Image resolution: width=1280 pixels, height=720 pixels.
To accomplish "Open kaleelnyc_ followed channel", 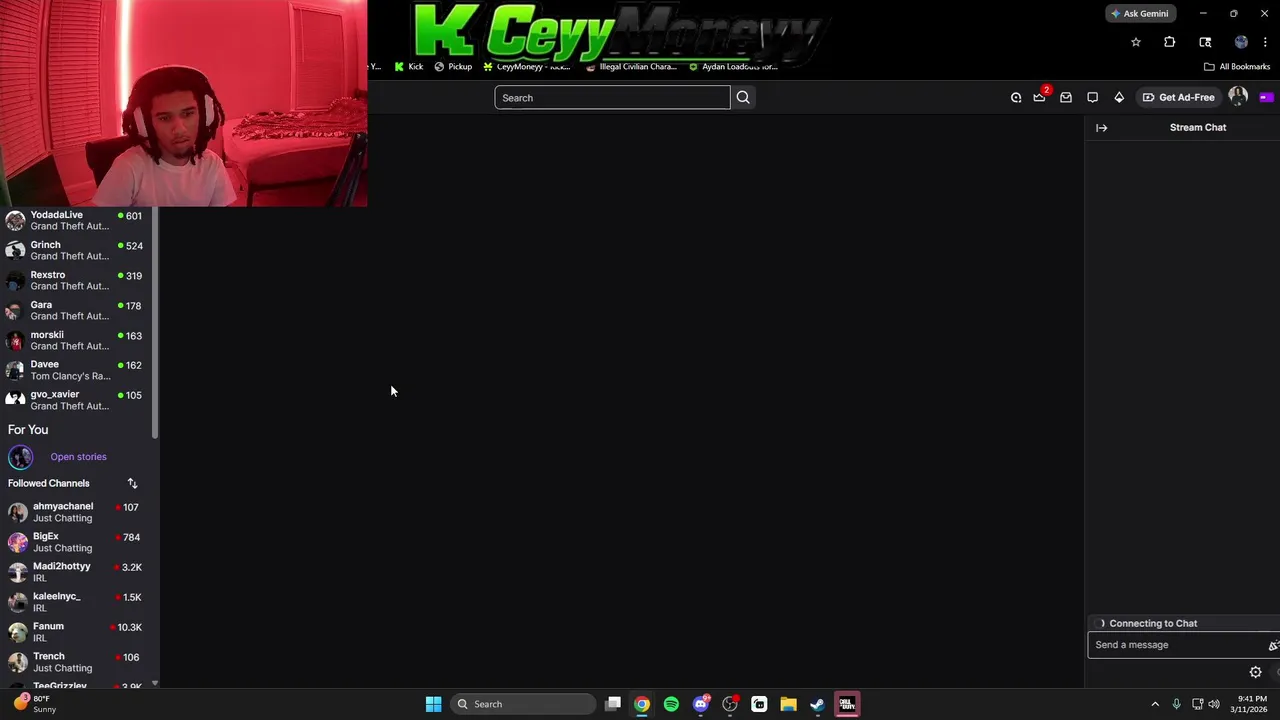I will click(x=76, y=602).
